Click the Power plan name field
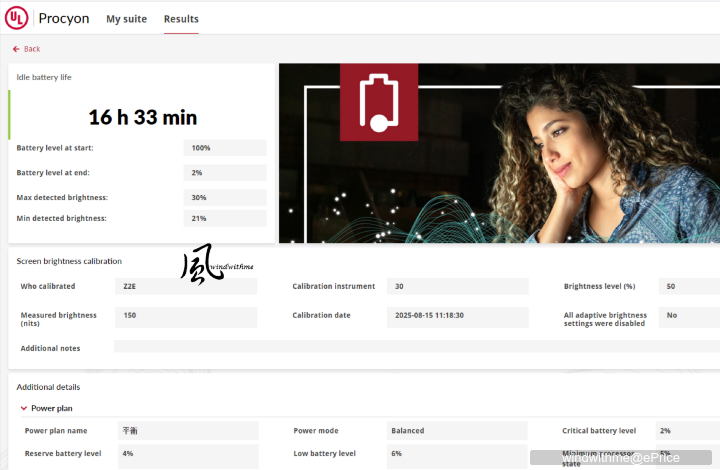Screen dimensions: 720x470 coord(187,431)
